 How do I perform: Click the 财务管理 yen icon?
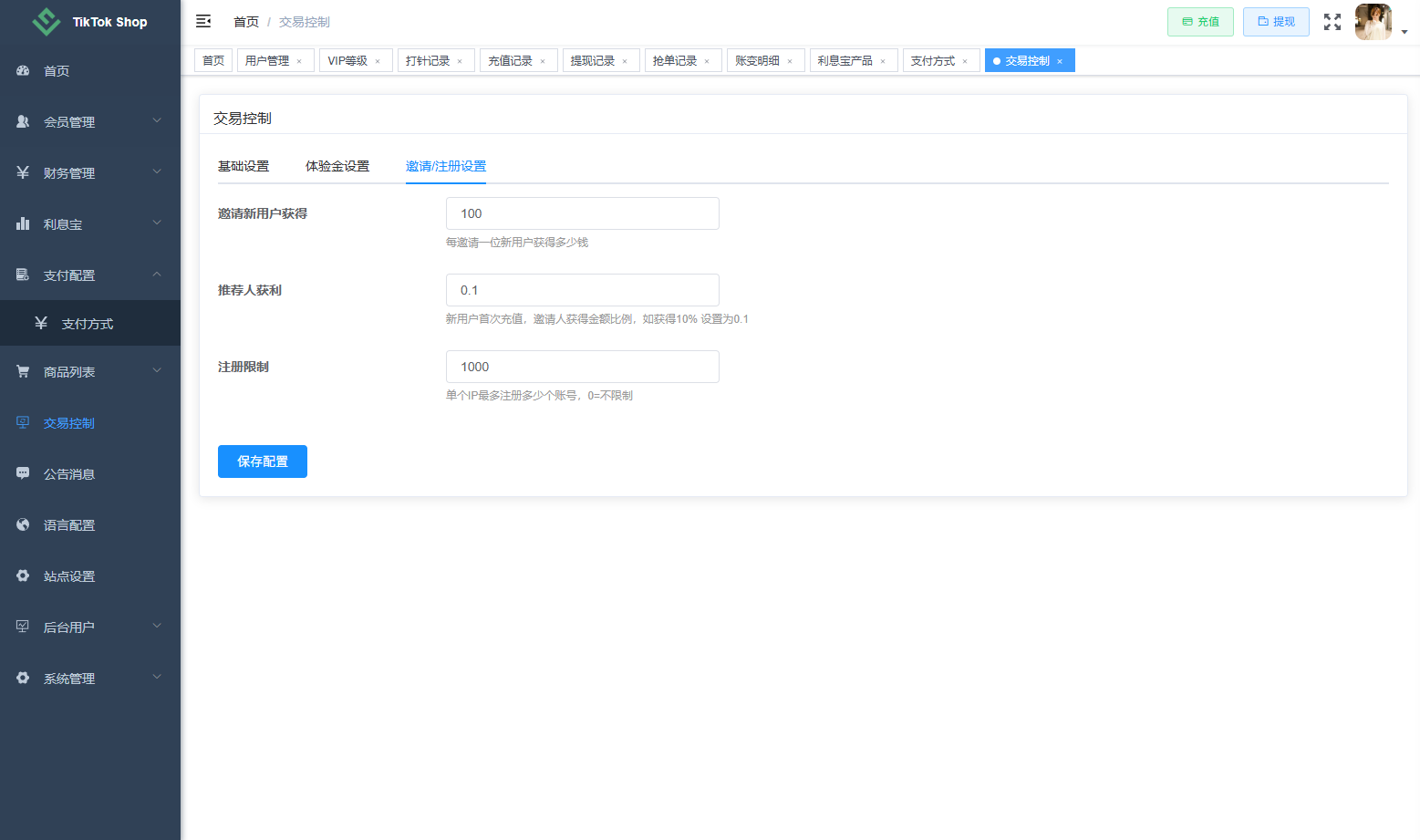tap(23, 172)
